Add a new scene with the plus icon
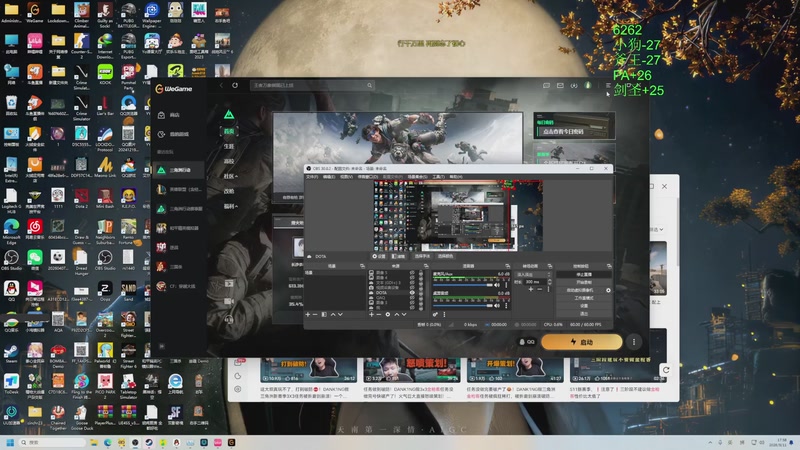 click(308, 314)
